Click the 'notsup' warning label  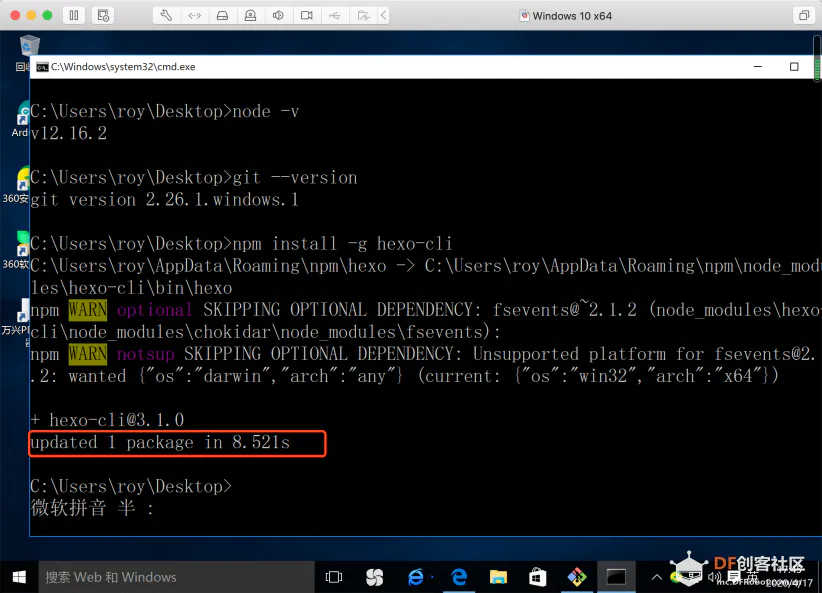[x=146, y=354]
